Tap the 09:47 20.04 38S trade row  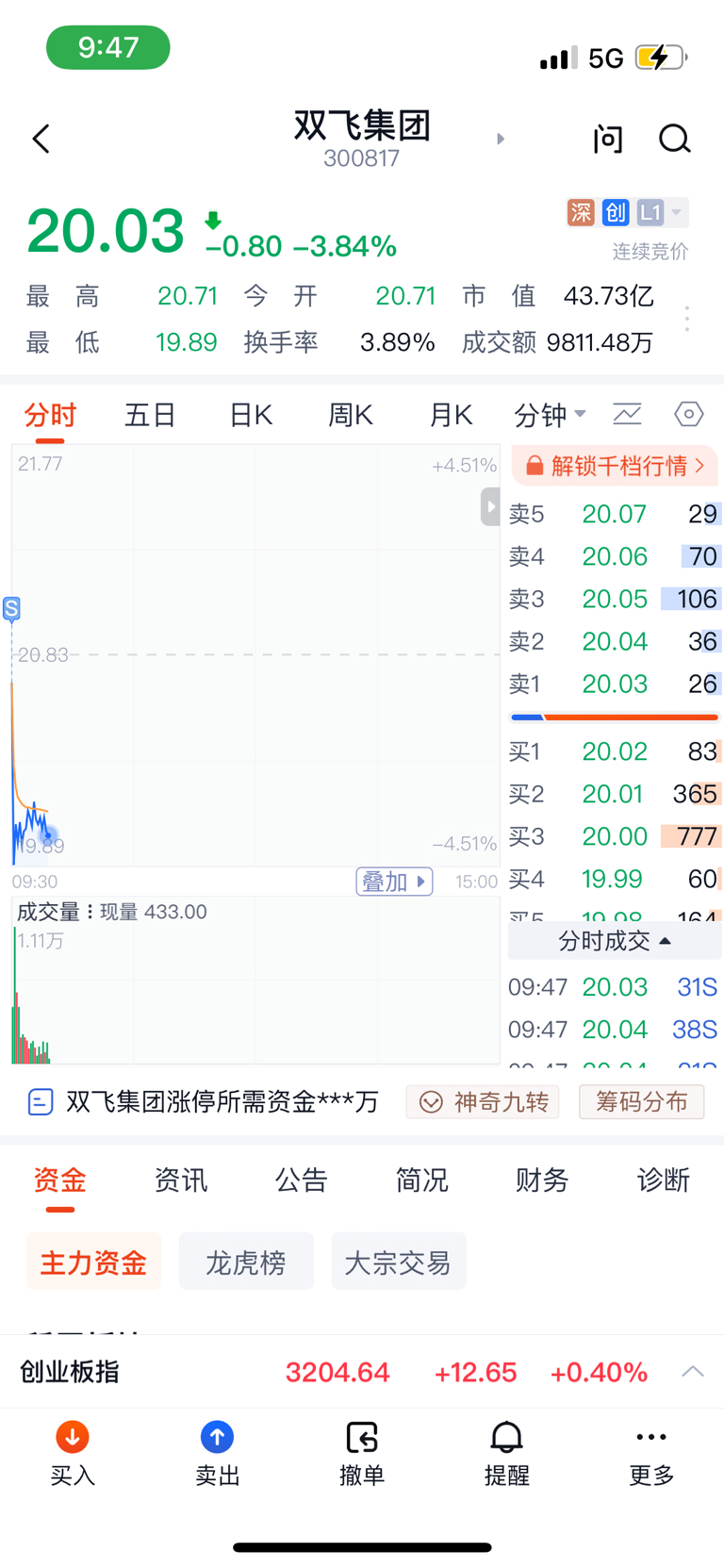click(614, 1030)
